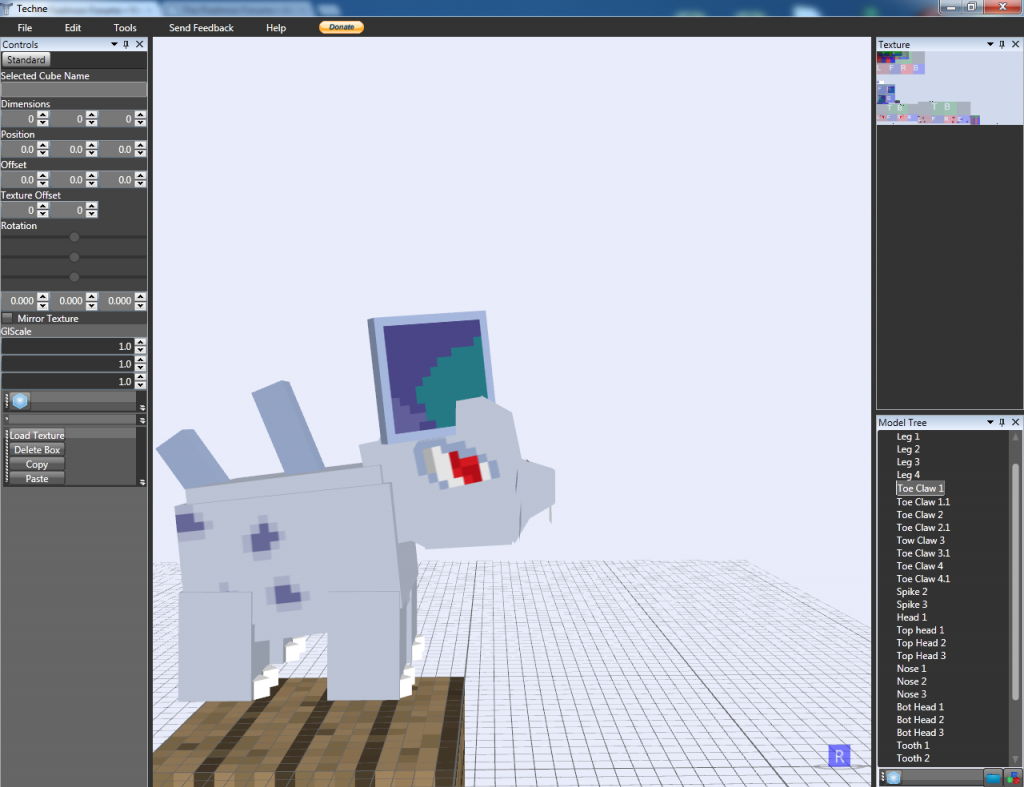Select Spike 2 in the Model Tree
This screenshot has height=787, width=1024.
pos(911,592)
